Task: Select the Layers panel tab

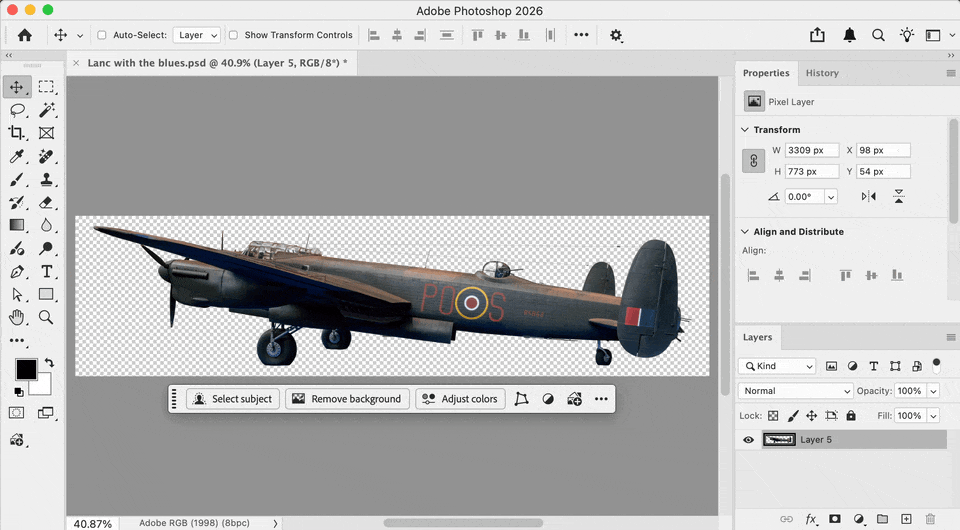Action: coord(757,337)
